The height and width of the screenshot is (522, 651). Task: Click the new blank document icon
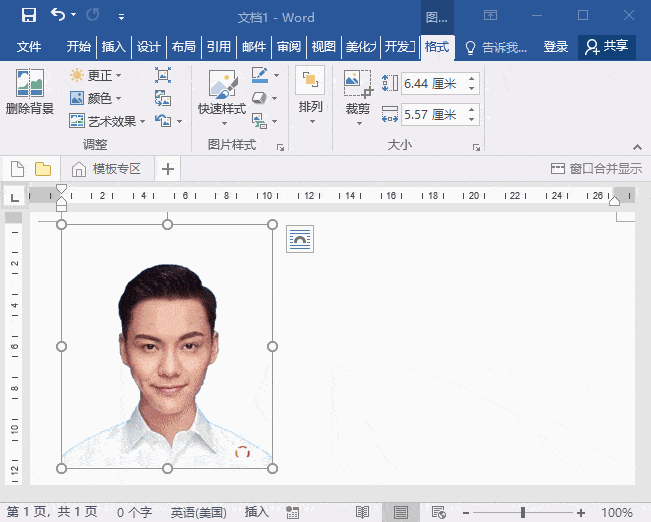[x=17, y=169]
